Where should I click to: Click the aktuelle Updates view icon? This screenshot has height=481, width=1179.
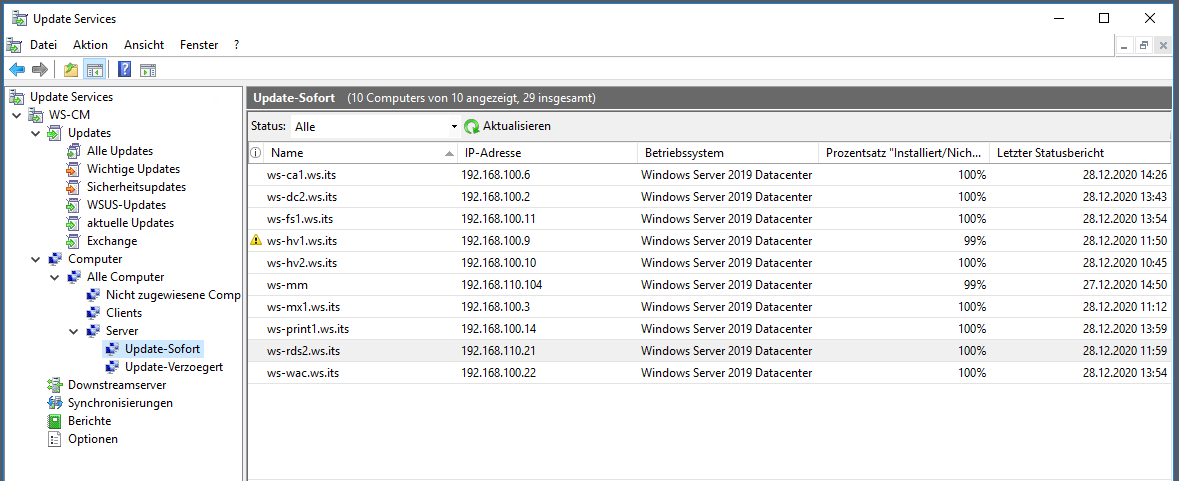[x=73, y=223]
